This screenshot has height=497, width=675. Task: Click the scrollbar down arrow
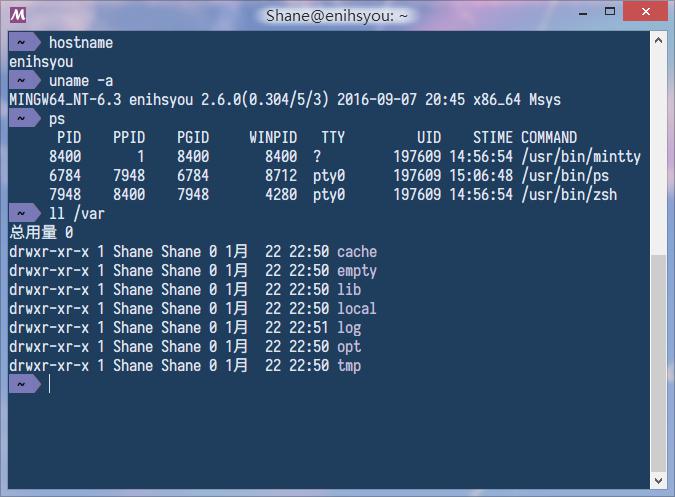(x=658, y=481)
